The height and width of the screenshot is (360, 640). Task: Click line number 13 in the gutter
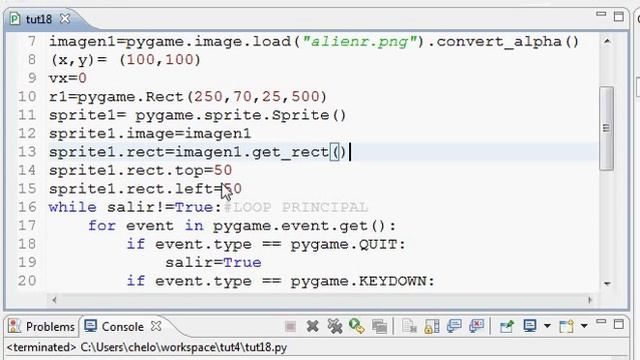[27, 152]
